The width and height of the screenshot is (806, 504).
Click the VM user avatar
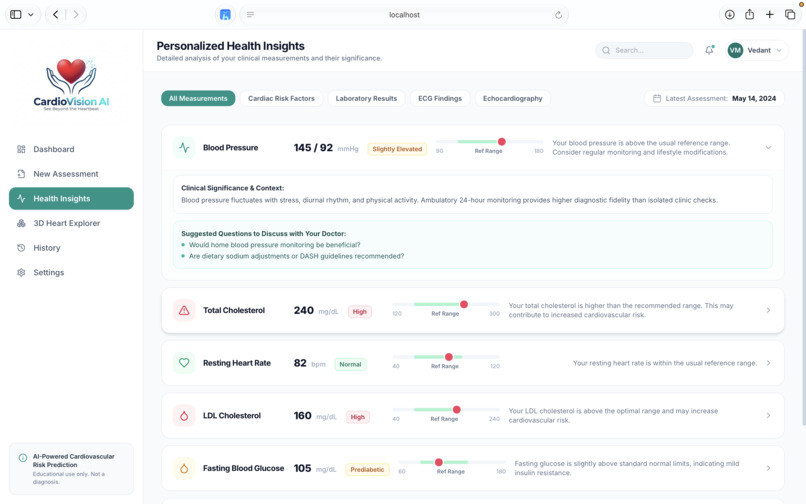(735, 50)
